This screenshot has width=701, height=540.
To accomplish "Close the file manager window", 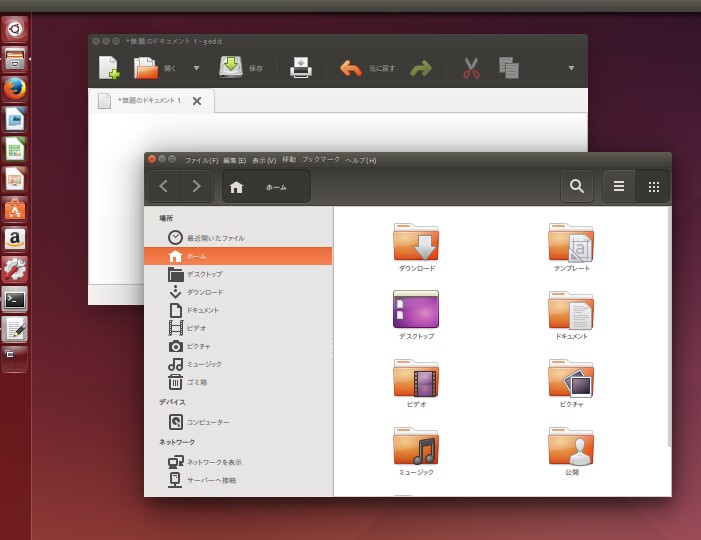I will [x=152, y=159].
